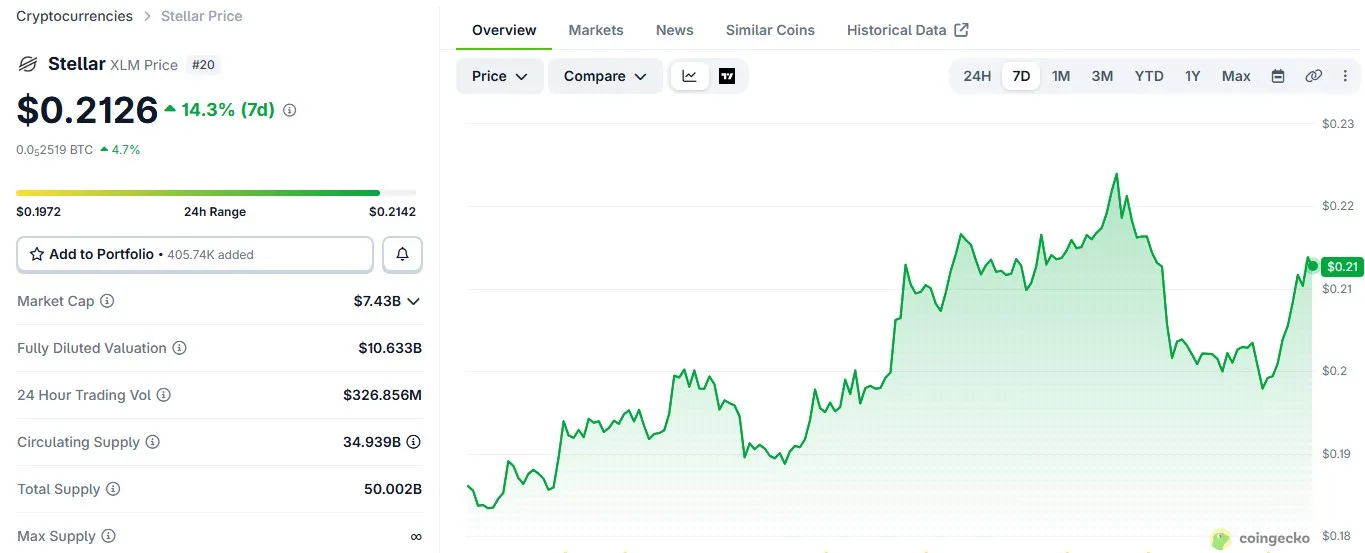Click the info icon next to 14.3% (7d)

290,110
